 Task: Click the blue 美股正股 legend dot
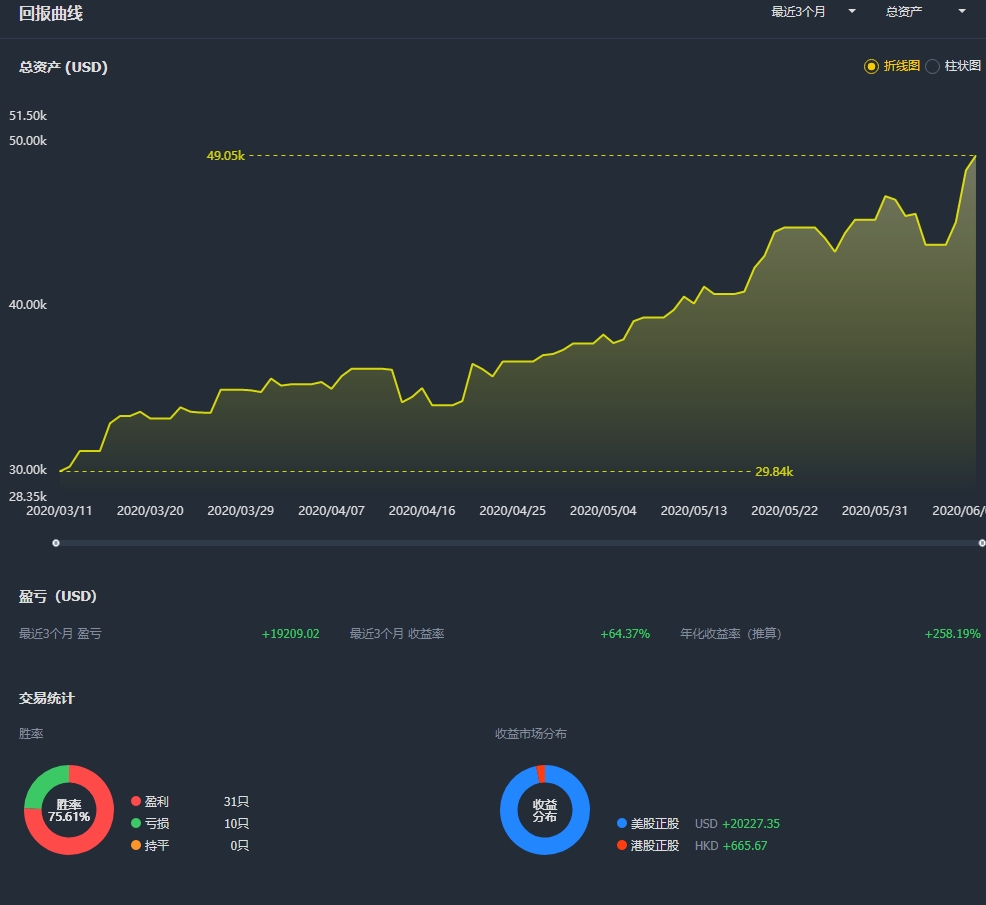(622, 823)
